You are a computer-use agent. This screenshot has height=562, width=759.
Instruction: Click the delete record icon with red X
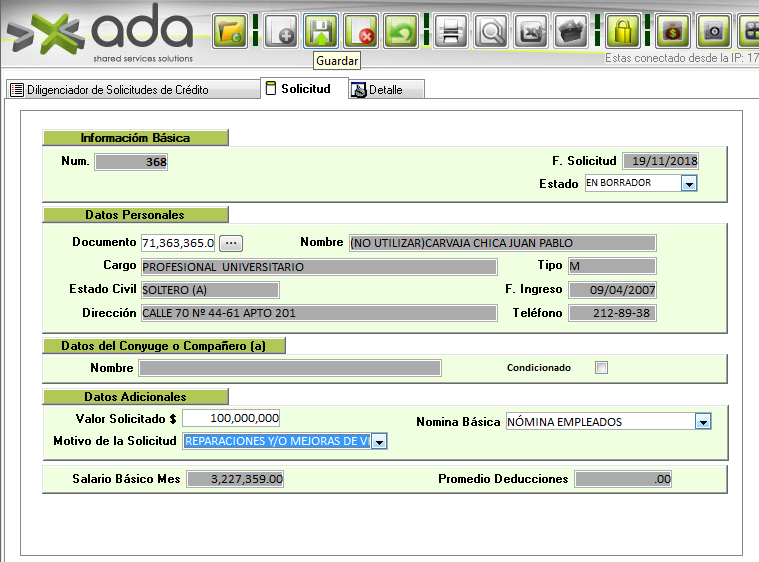[360, 31]
